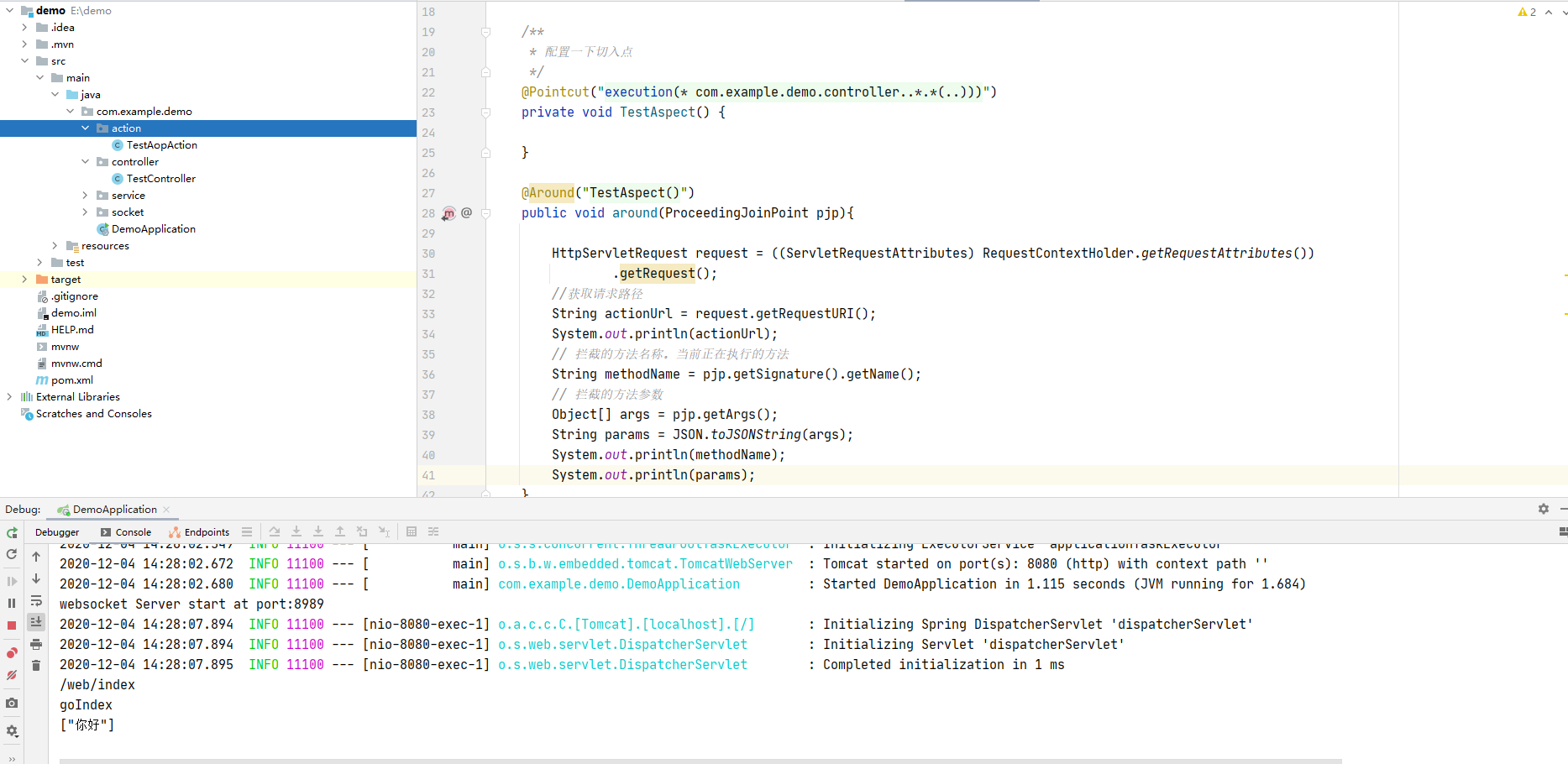This screenshot has width=1568, height=764.
Task: Toggle Mute Breakpoints
Action: coord(12,675)
